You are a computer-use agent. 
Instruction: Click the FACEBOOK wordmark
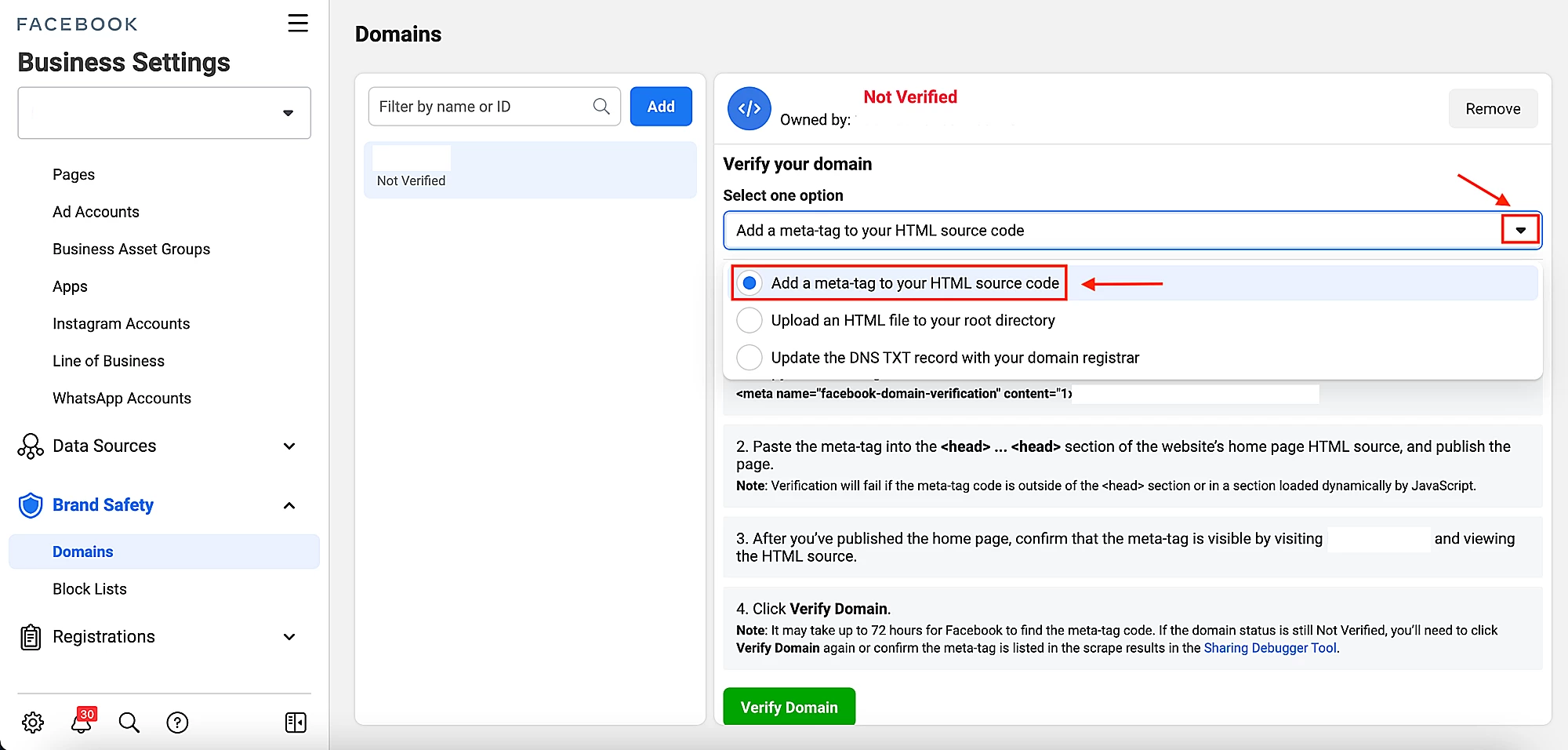tap(77, 24)
